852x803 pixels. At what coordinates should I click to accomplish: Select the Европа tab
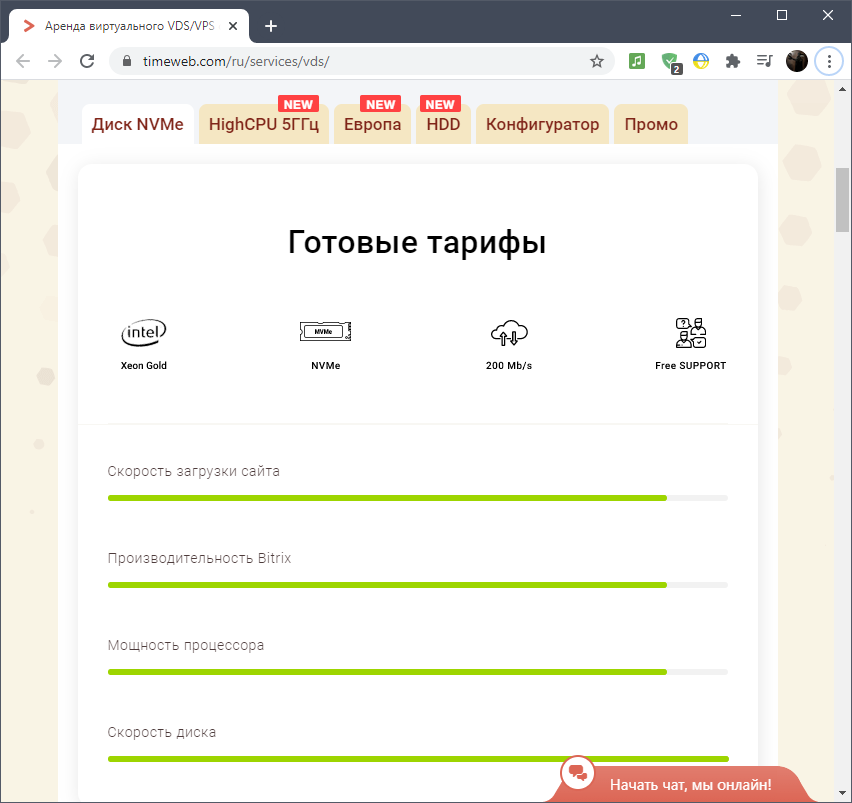click(x=372, y=125)
